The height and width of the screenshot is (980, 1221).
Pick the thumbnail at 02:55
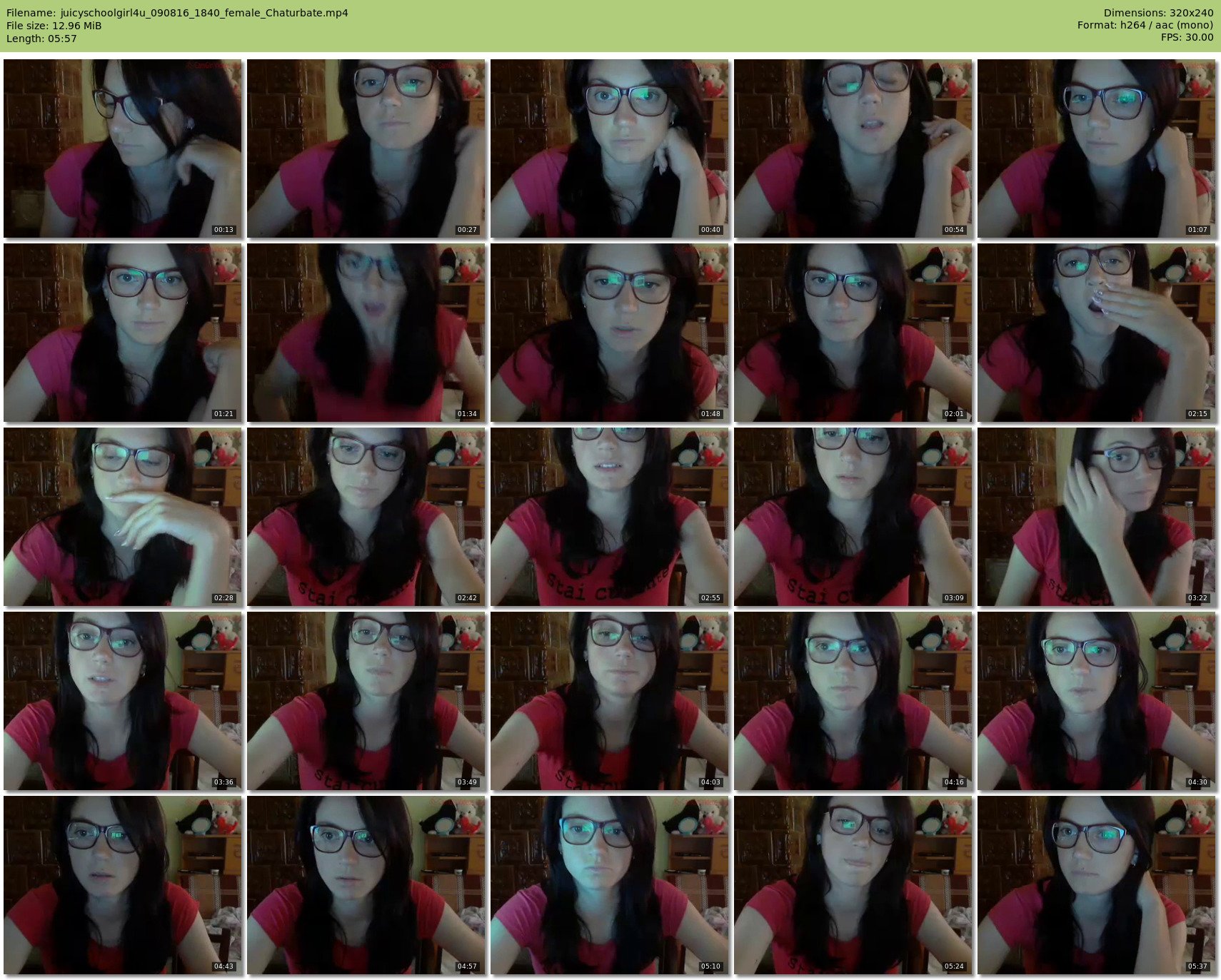610,517
